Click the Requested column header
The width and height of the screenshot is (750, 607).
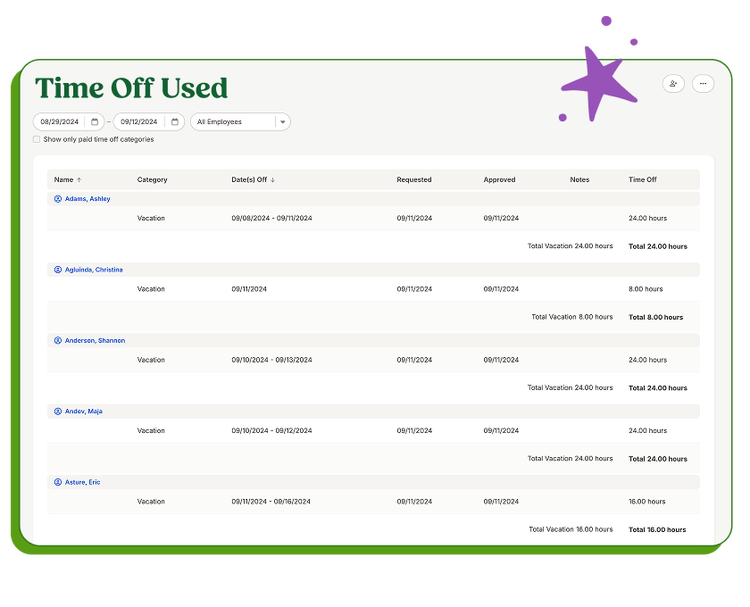(414, 180)
